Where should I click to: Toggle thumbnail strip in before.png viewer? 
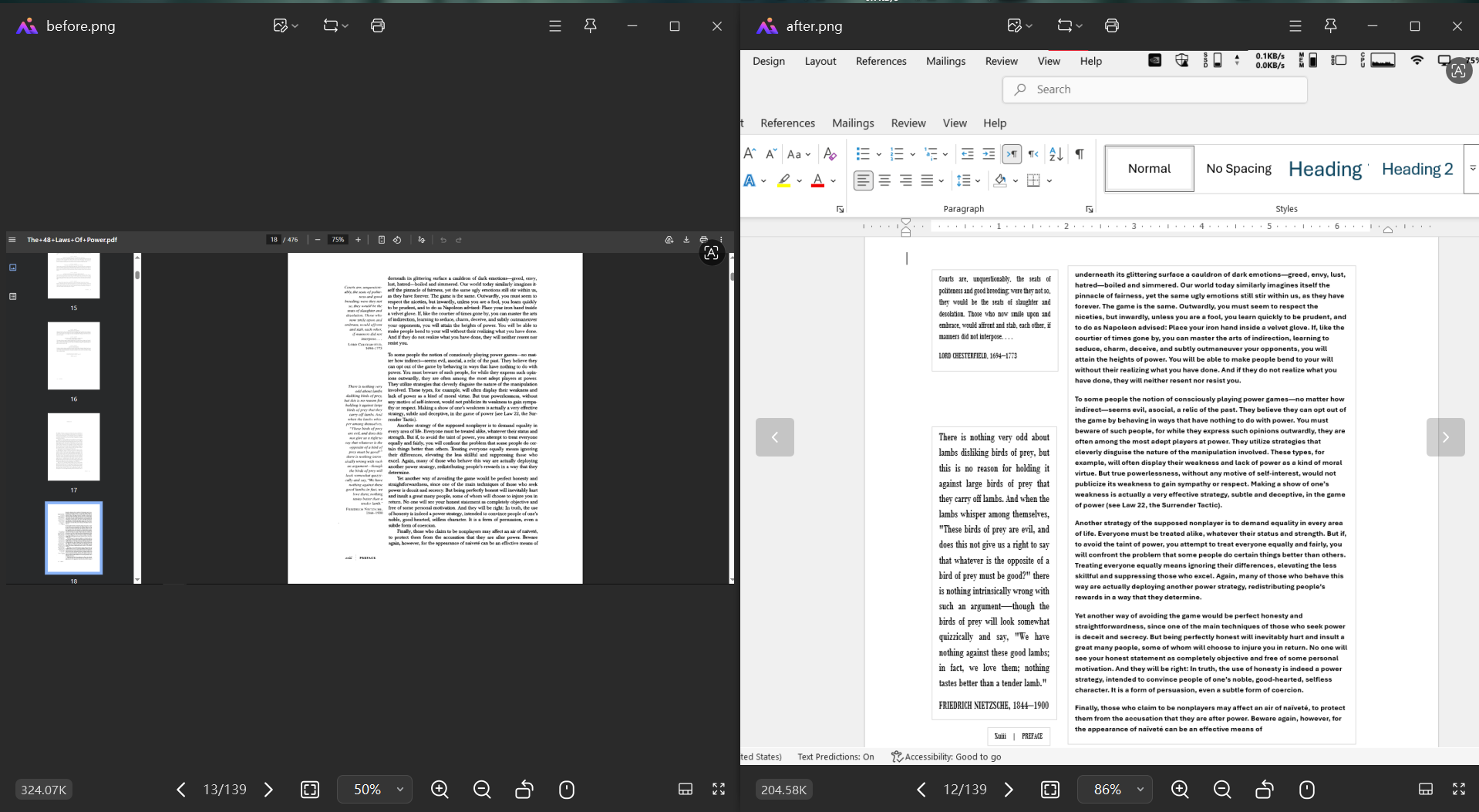click(x=686, y=789)
